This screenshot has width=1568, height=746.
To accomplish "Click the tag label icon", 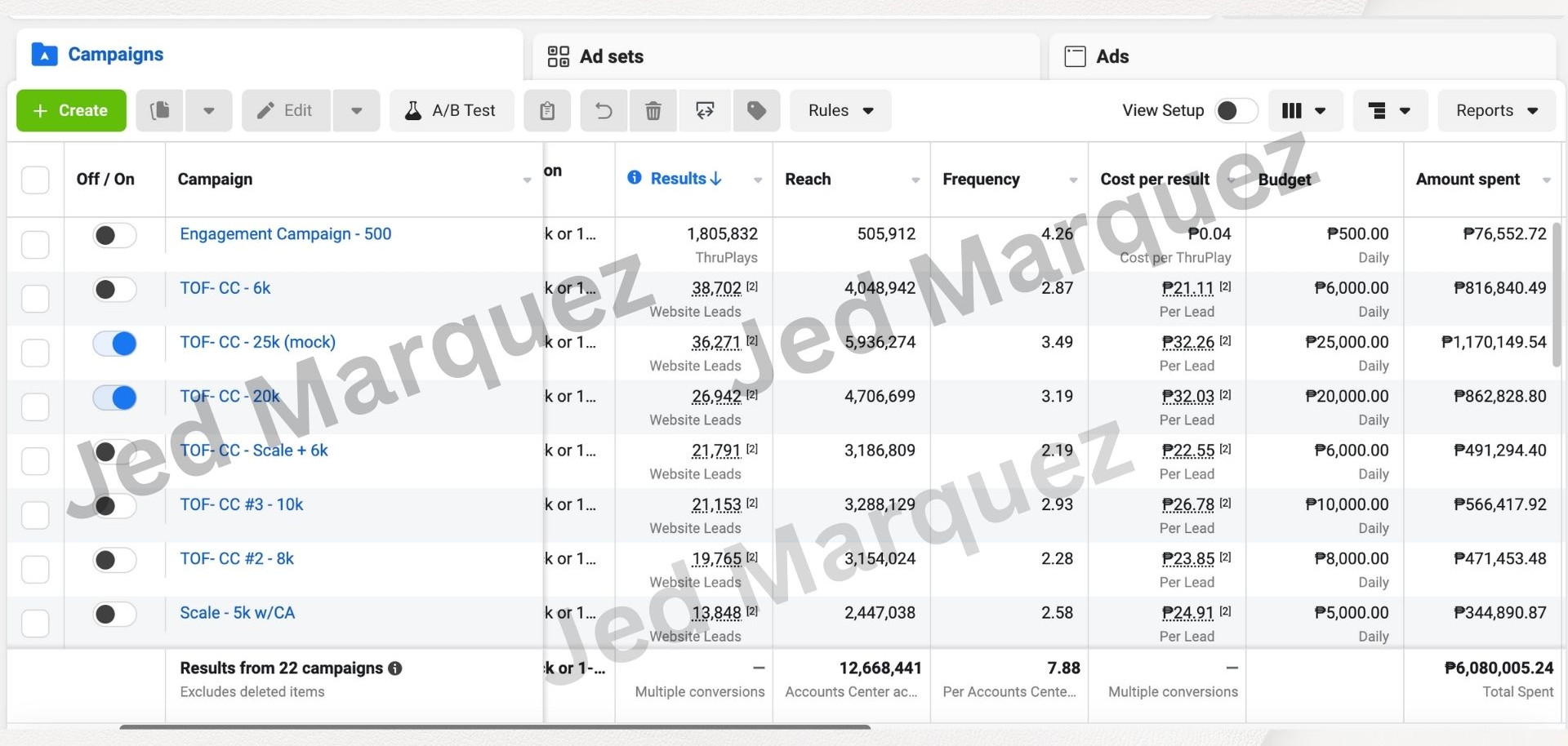I will pos(756,110).
